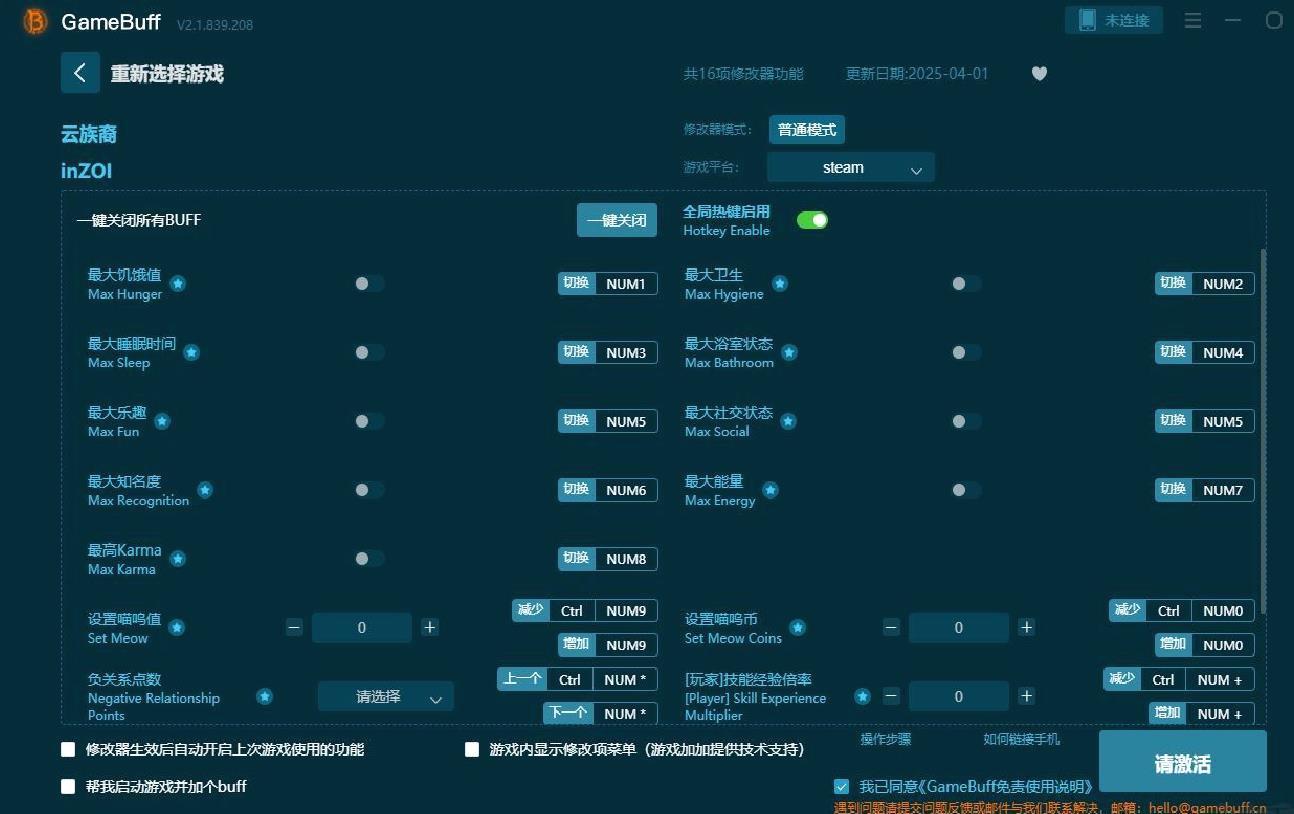Screen dimensions: 1294x814
Task: Enable the Max Energy toggle
Action: pos(966,490)
